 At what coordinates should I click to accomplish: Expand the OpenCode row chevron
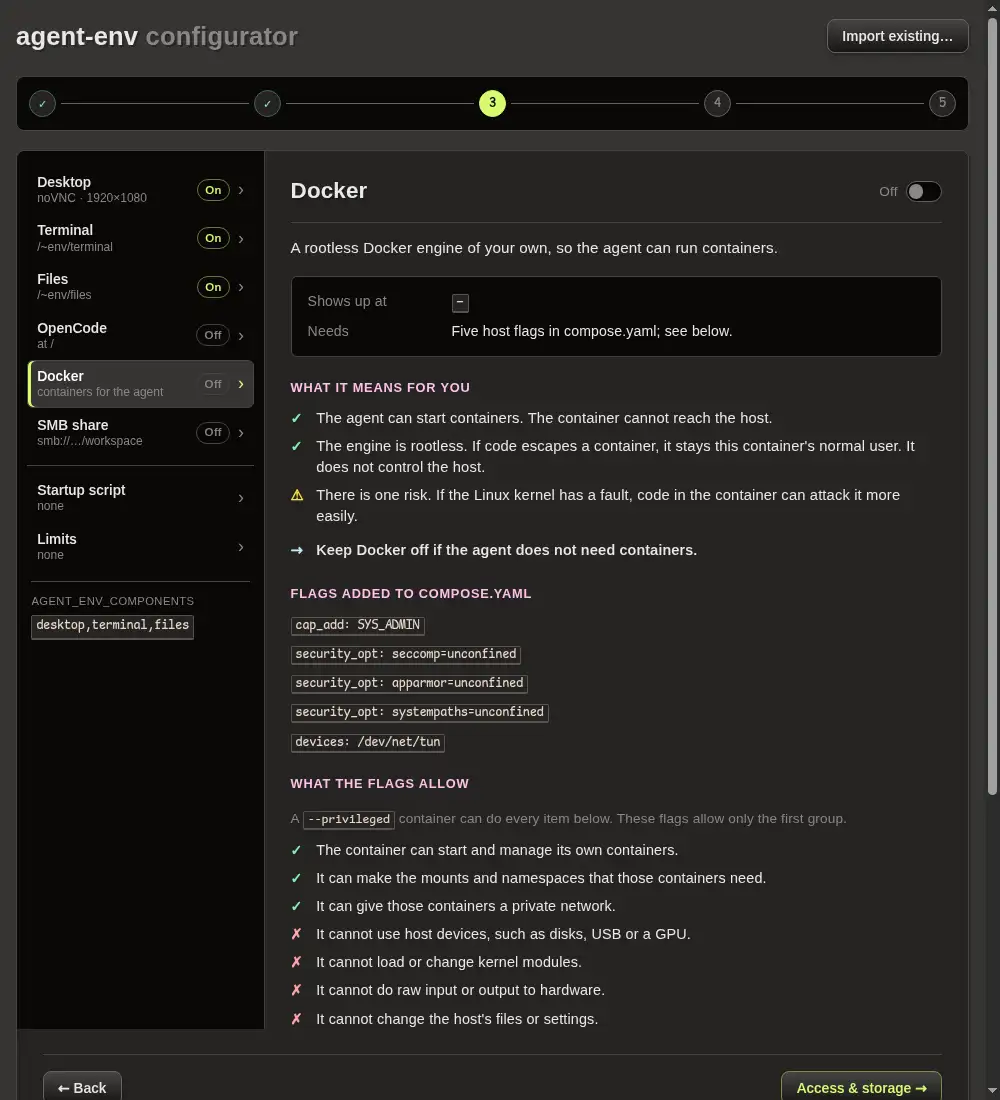click(x=241, y=335)
